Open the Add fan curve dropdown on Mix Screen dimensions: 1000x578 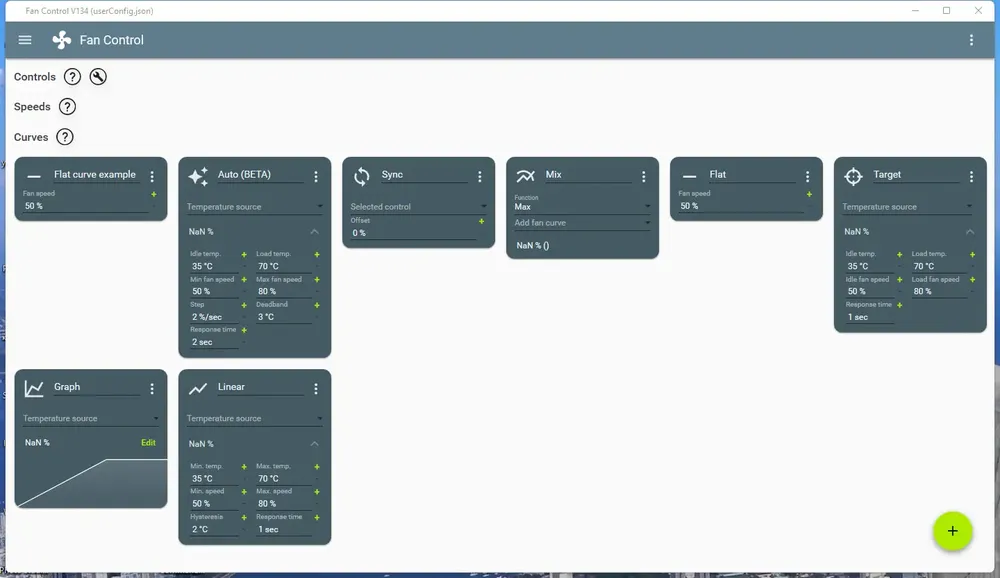click(x=582, y=223)
